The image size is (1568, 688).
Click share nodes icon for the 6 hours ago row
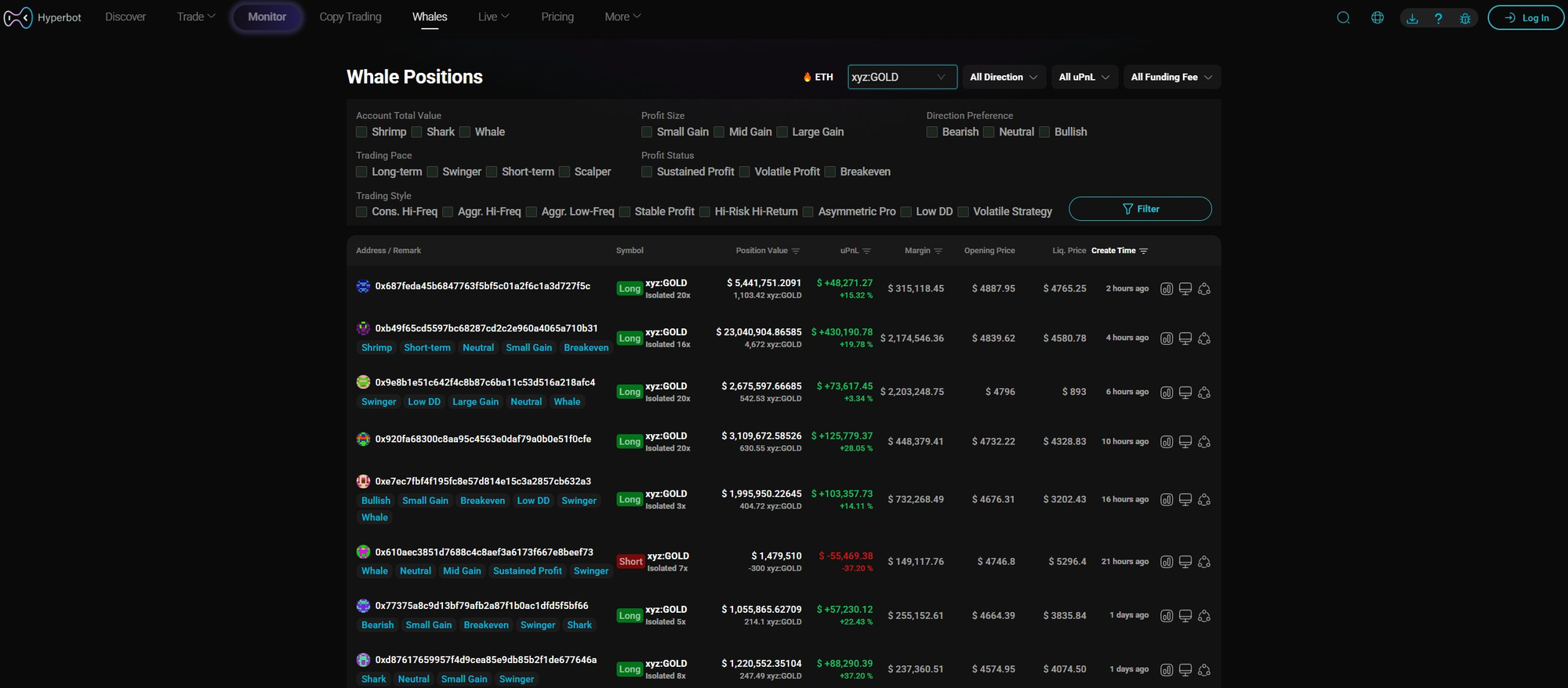point(1204,393)
